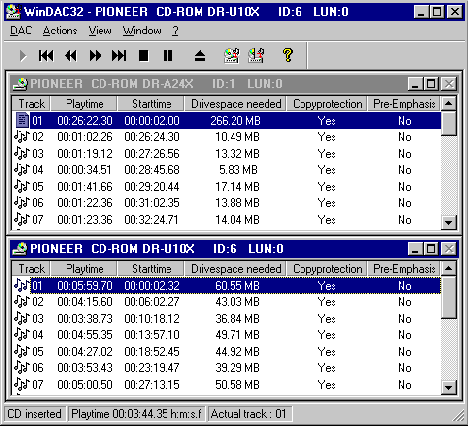The image size is (468, 426).
Task: Skip to next track button
Action: pos(119,56)
